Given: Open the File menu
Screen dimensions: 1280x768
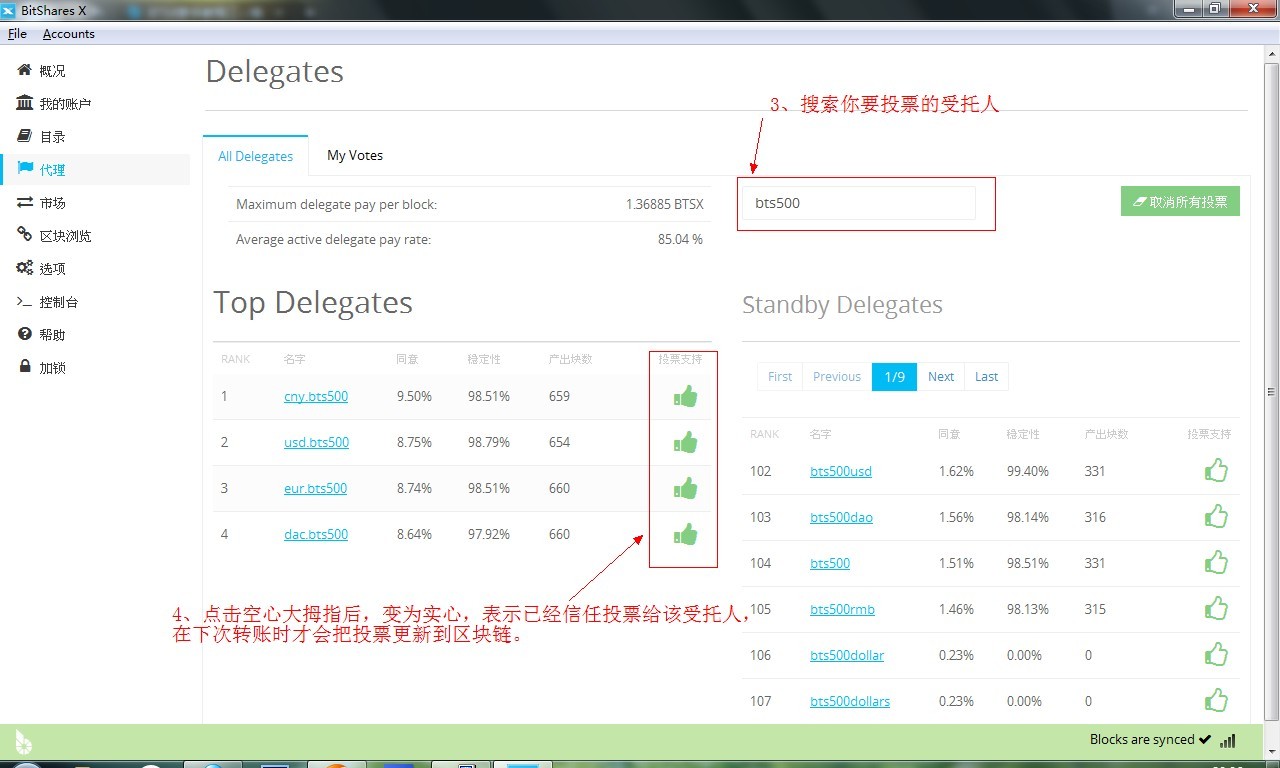Looking at the screenshot, I should click(x=17, y=34).
